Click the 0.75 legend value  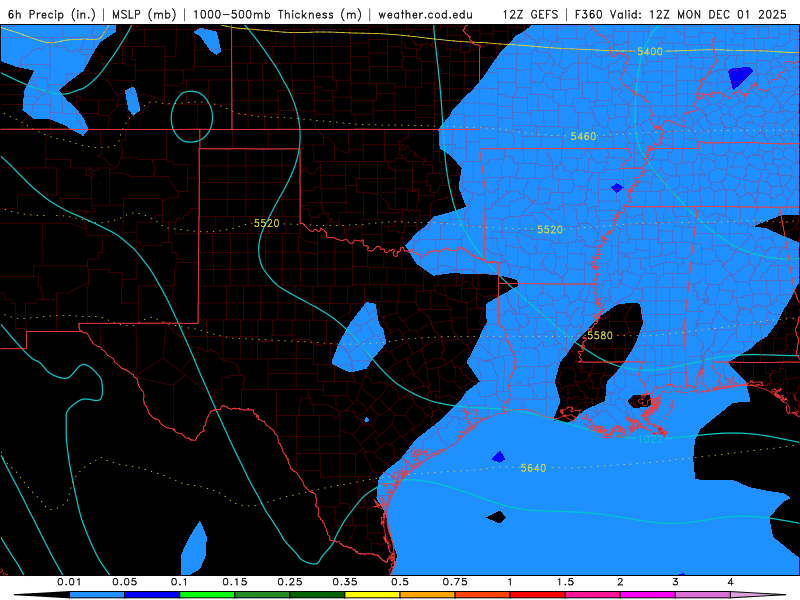(x=455, y=582)
